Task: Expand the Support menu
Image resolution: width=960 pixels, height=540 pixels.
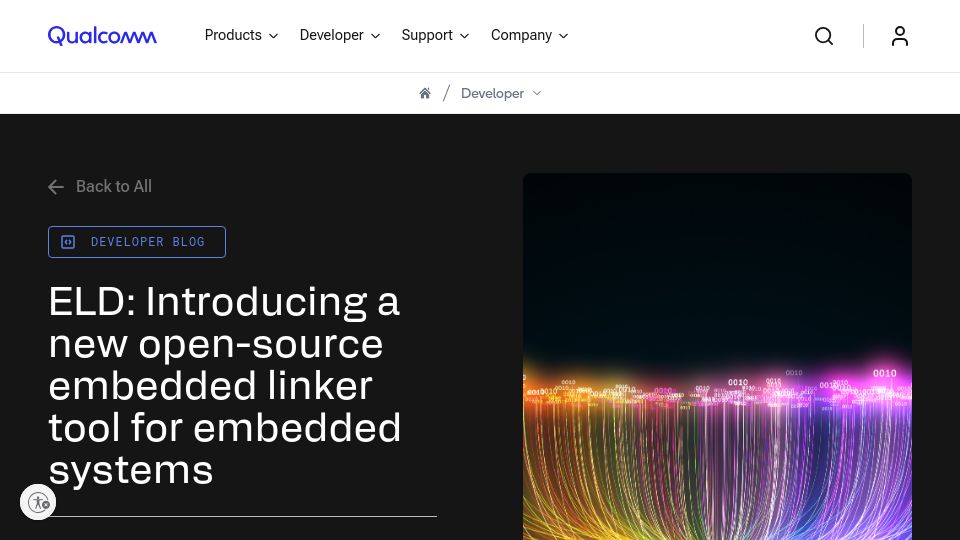Action: pos(435,36)
